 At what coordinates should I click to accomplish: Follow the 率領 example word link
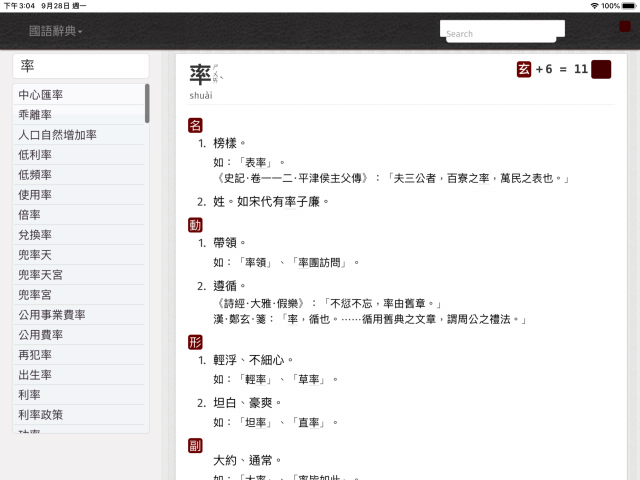point(256,262)
